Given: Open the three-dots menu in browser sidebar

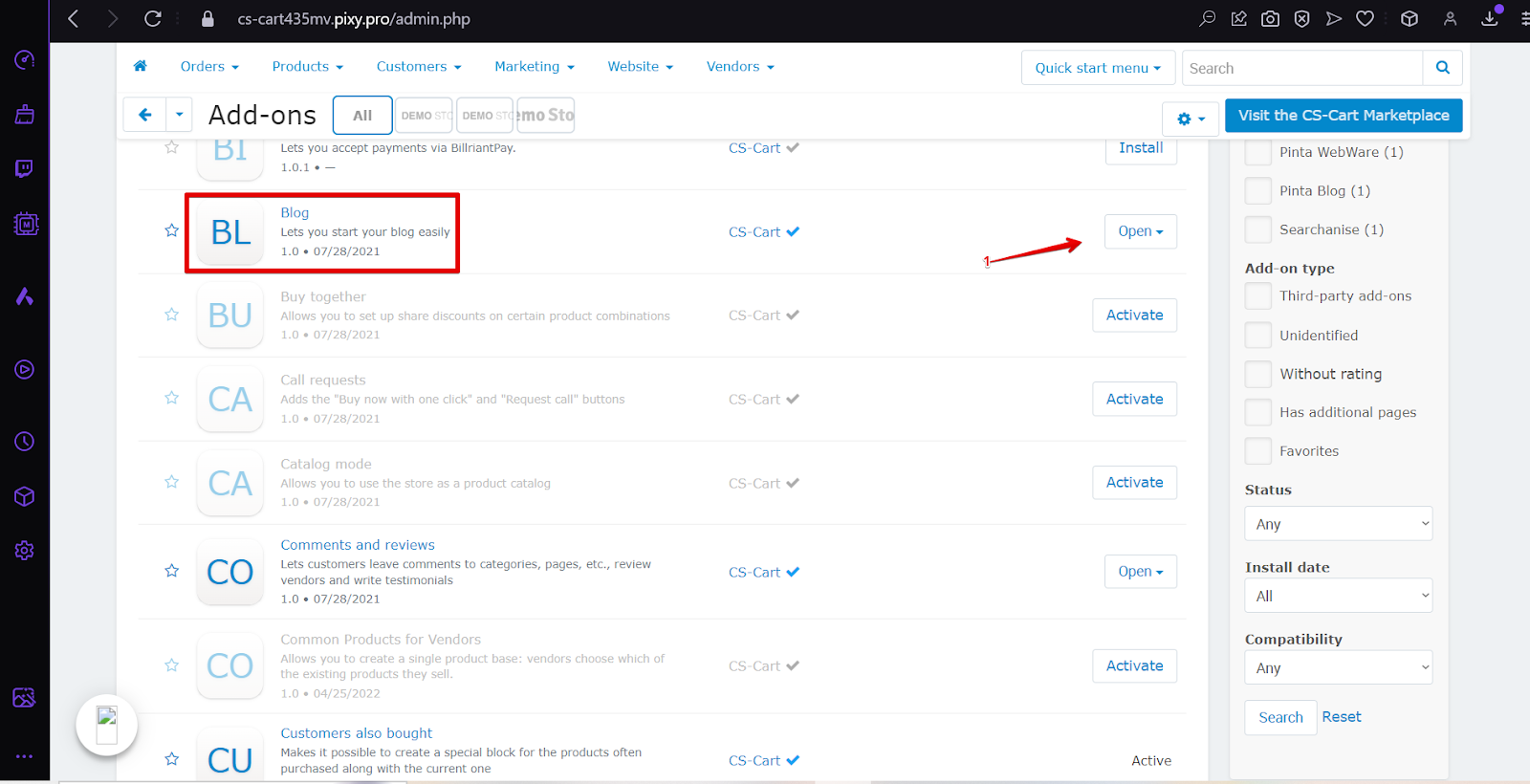Looking at the screenshot, I should coord(25,756).
